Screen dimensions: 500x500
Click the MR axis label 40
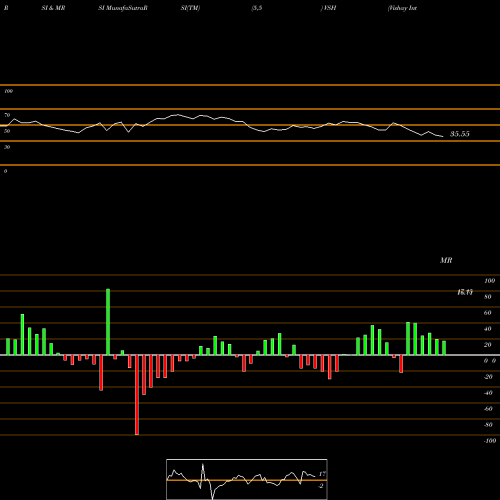coord(488,329)
